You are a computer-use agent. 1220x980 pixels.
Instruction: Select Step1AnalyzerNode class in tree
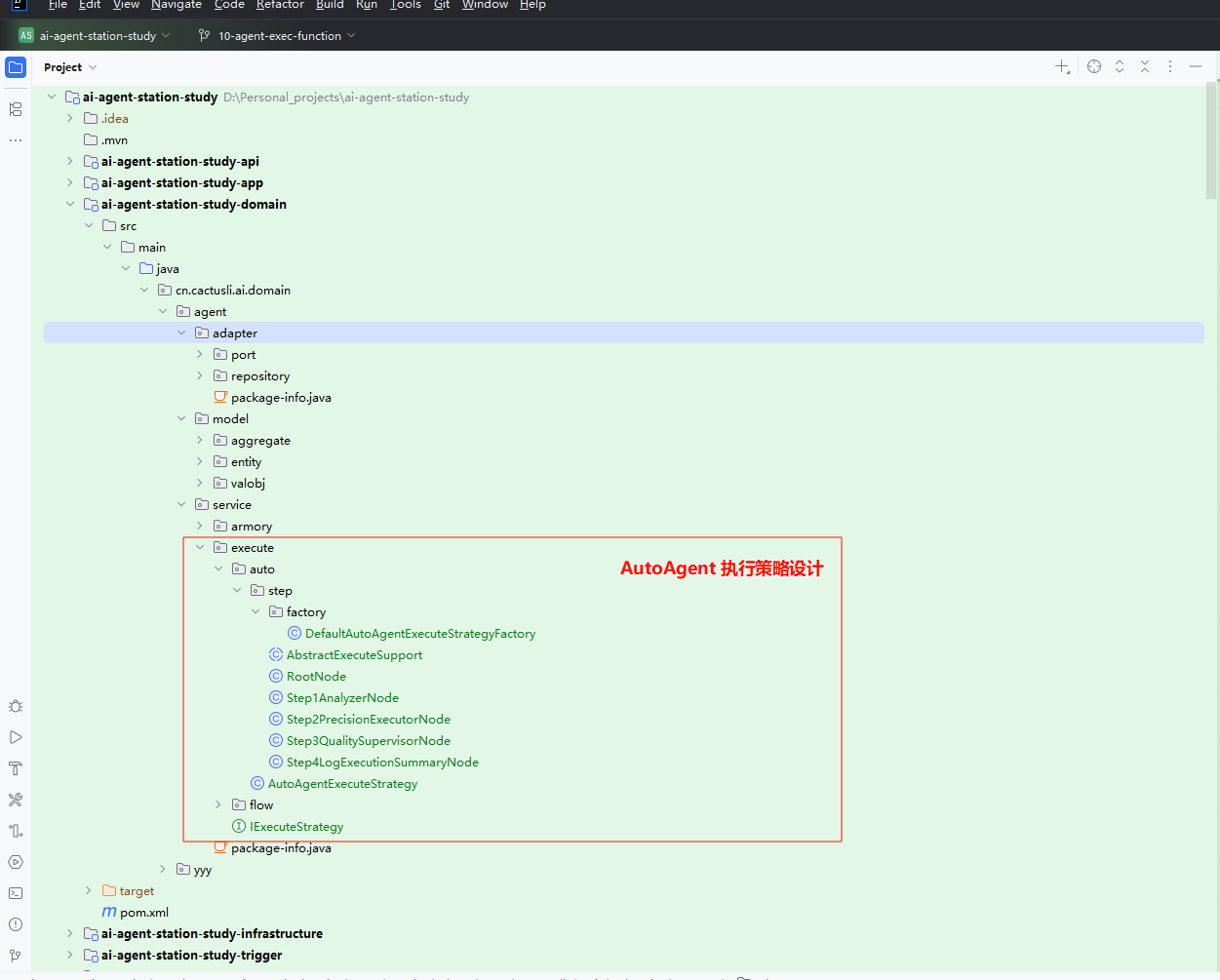point(341,698)
